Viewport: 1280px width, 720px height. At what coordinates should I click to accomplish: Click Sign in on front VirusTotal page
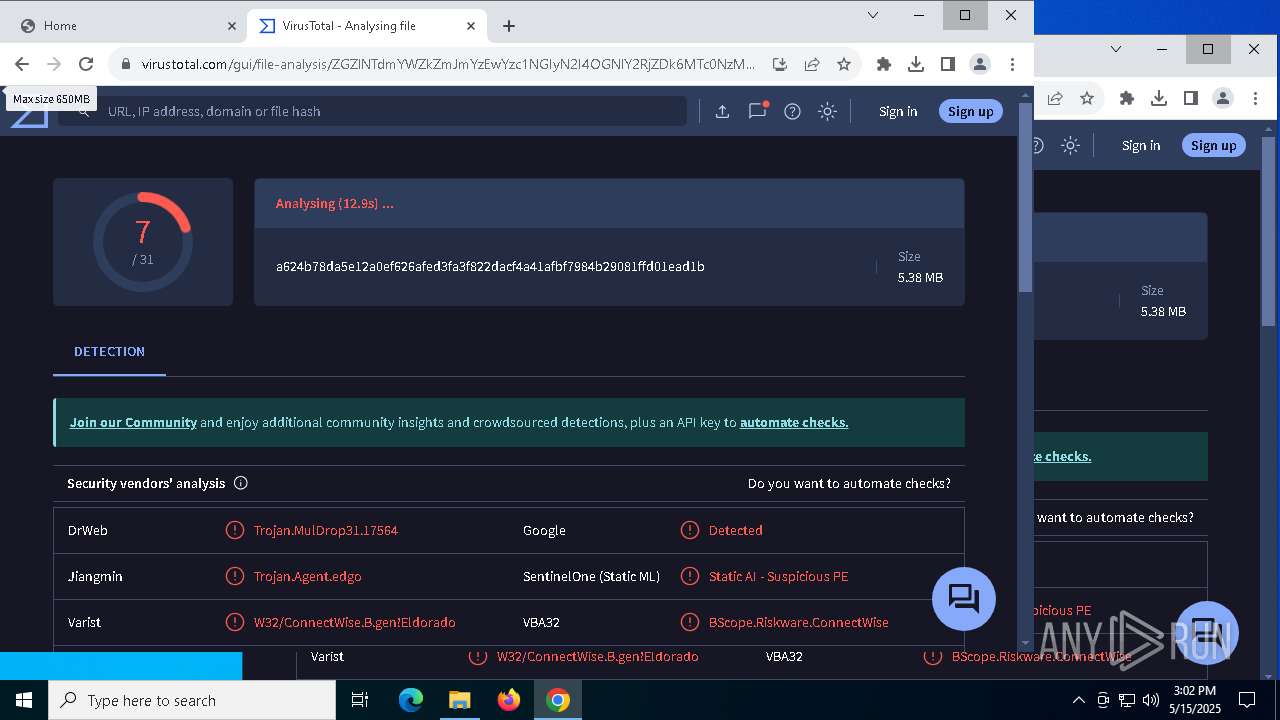coord(898,111)
